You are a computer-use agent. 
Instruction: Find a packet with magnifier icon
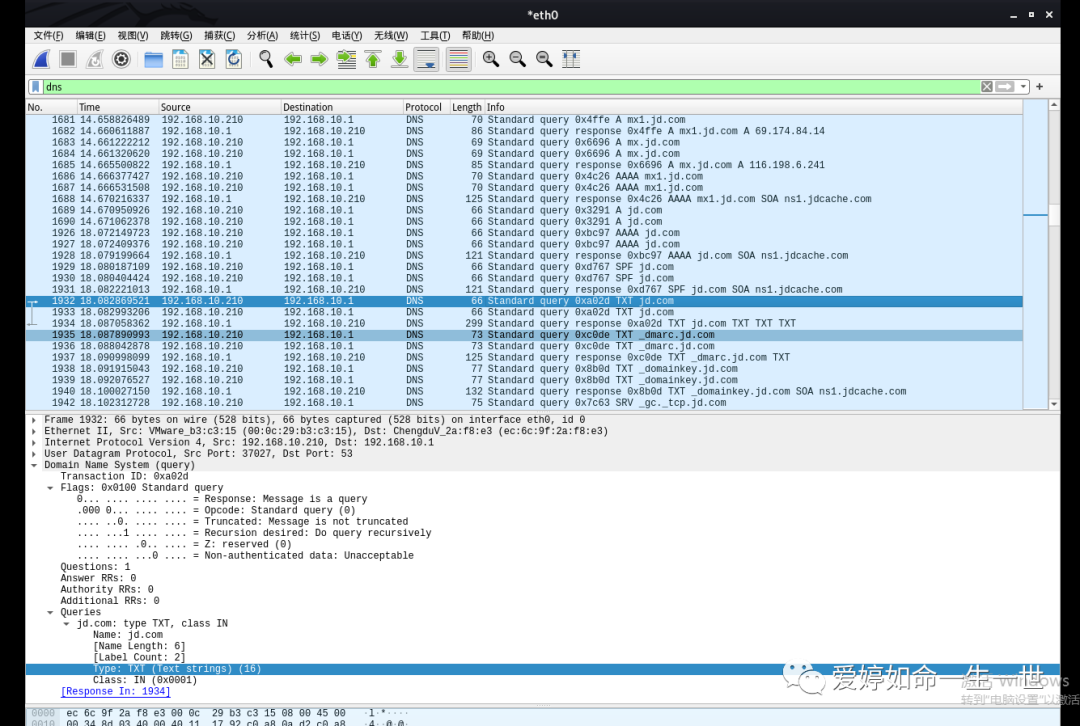coord(266,59)
